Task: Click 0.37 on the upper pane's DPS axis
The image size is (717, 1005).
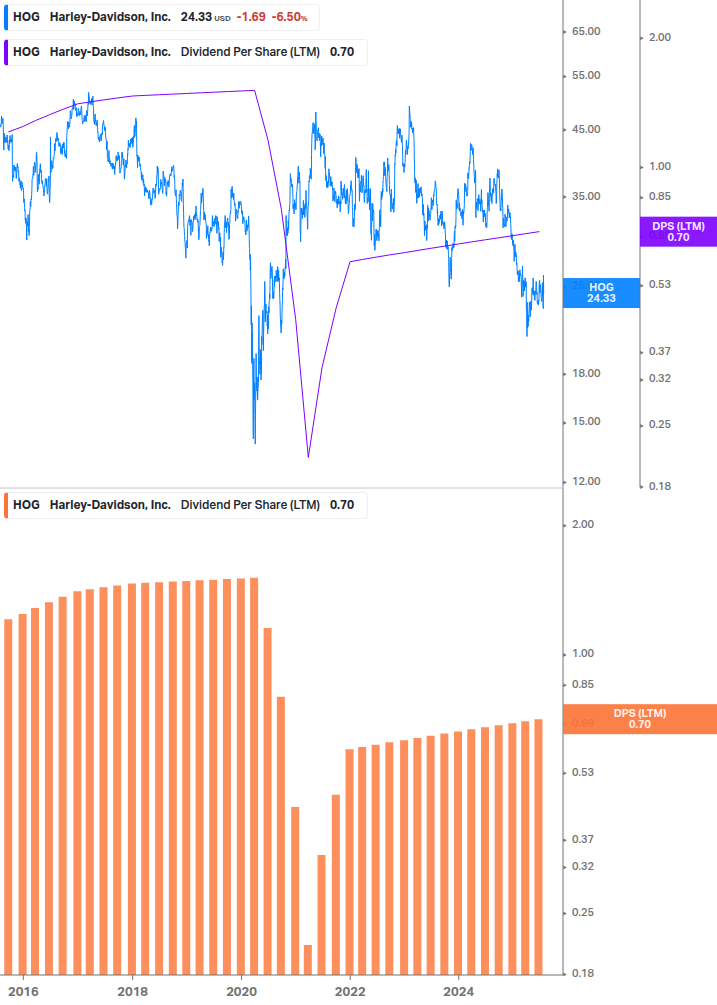Action: 660,352
